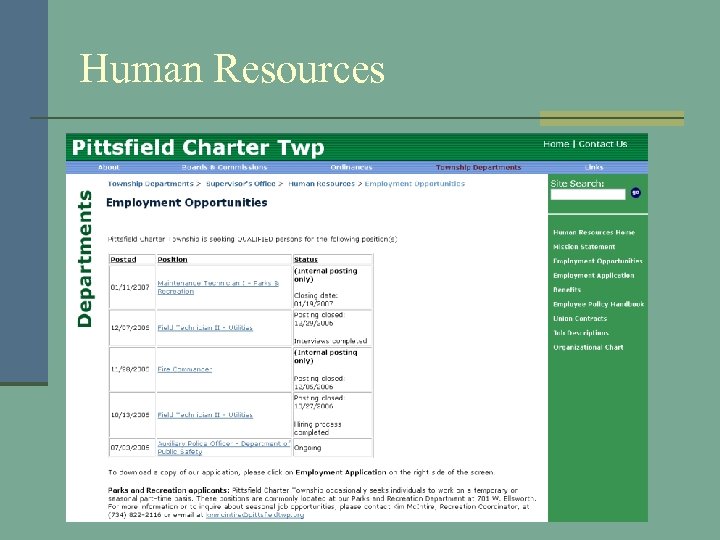The image size is (720, 540).
Task: Open the Contact Us header link
Action: tap(602, 144)
